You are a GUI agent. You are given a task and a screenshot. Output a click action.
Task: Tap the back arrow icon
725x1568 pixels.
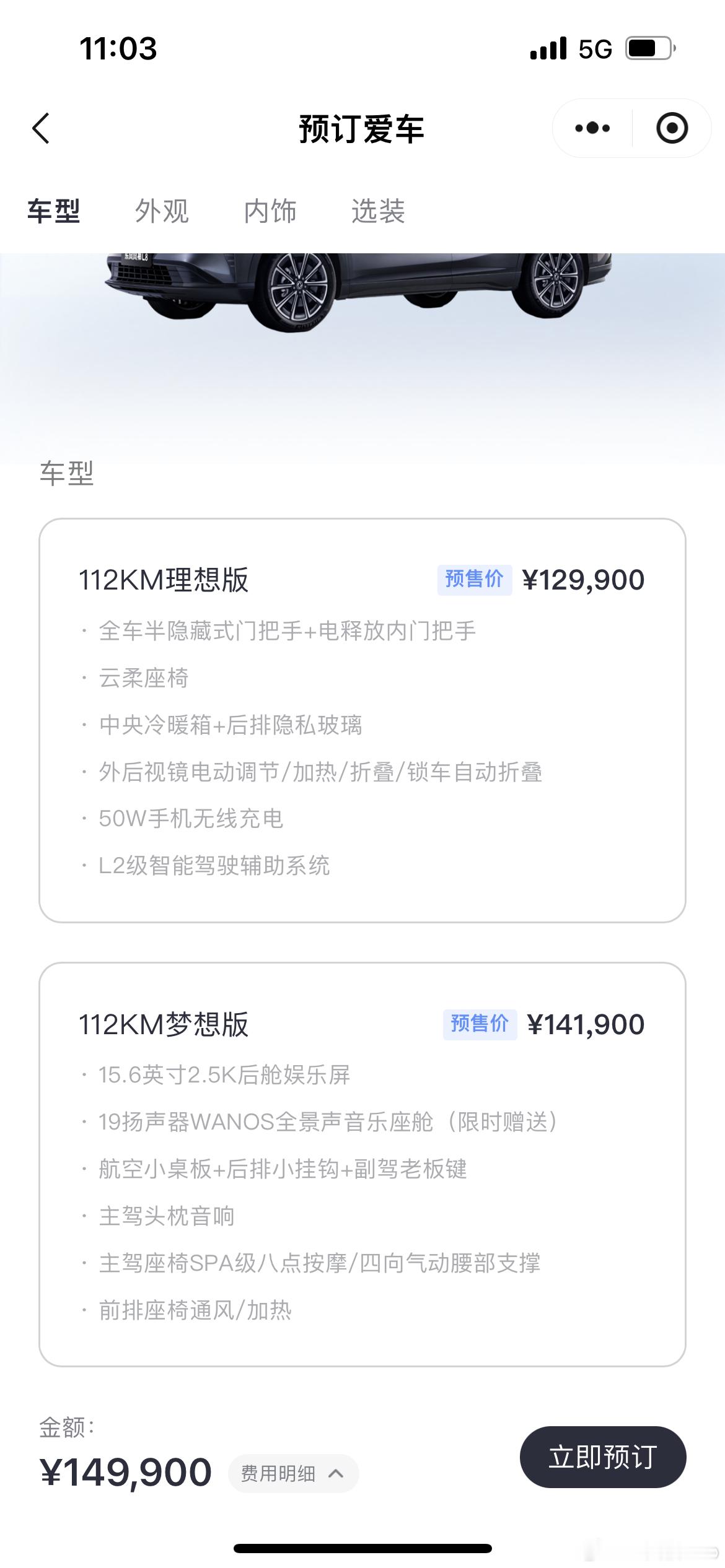(x=41, y=129)
